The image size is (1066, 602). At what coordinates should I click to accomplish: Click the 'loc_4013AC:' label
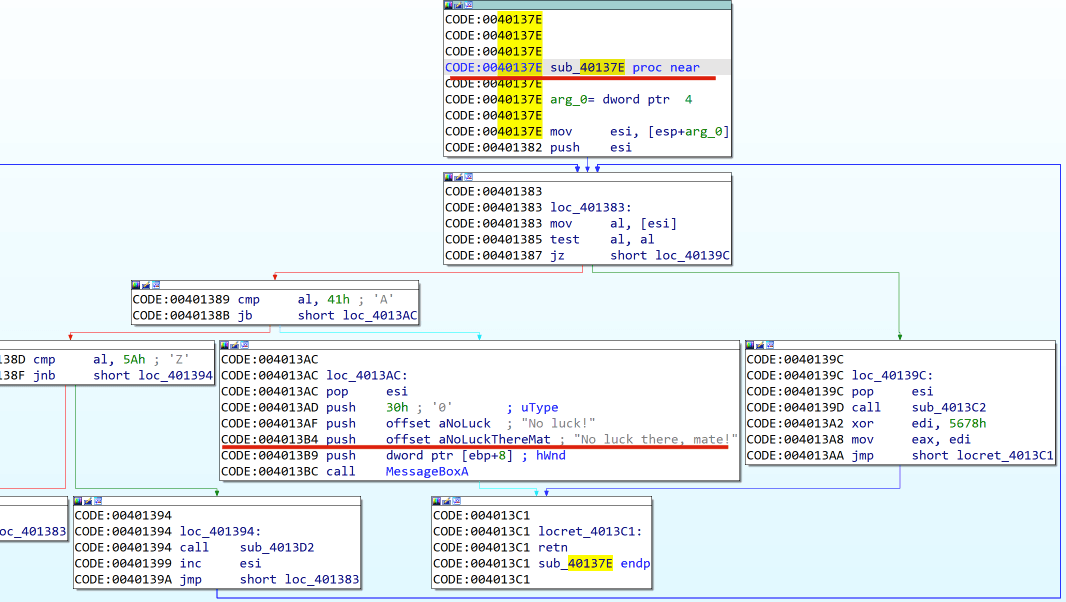pos(367,375)
